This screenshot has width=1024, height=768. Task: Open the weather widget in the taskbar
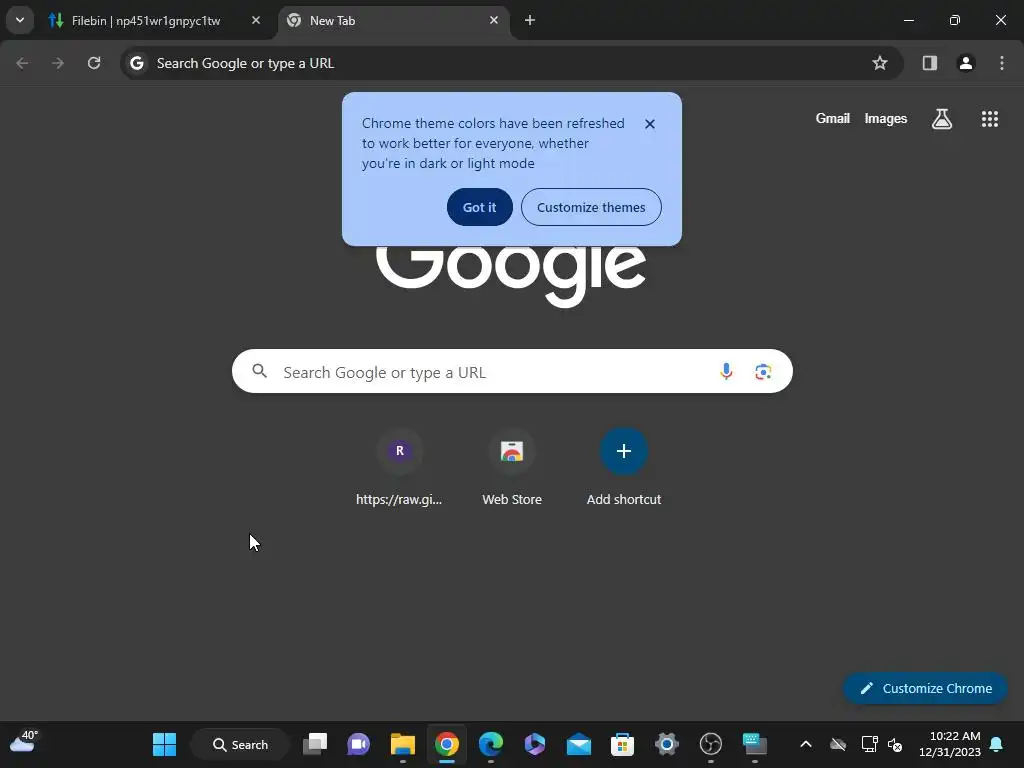point(24,743)
